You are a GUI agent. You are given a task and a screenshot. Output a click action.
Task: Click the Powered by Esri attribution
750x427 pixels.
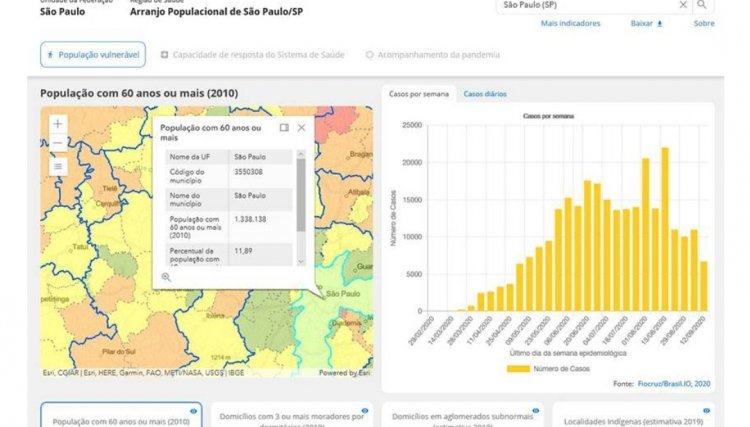pyautogui.click(x=344, y=372)
